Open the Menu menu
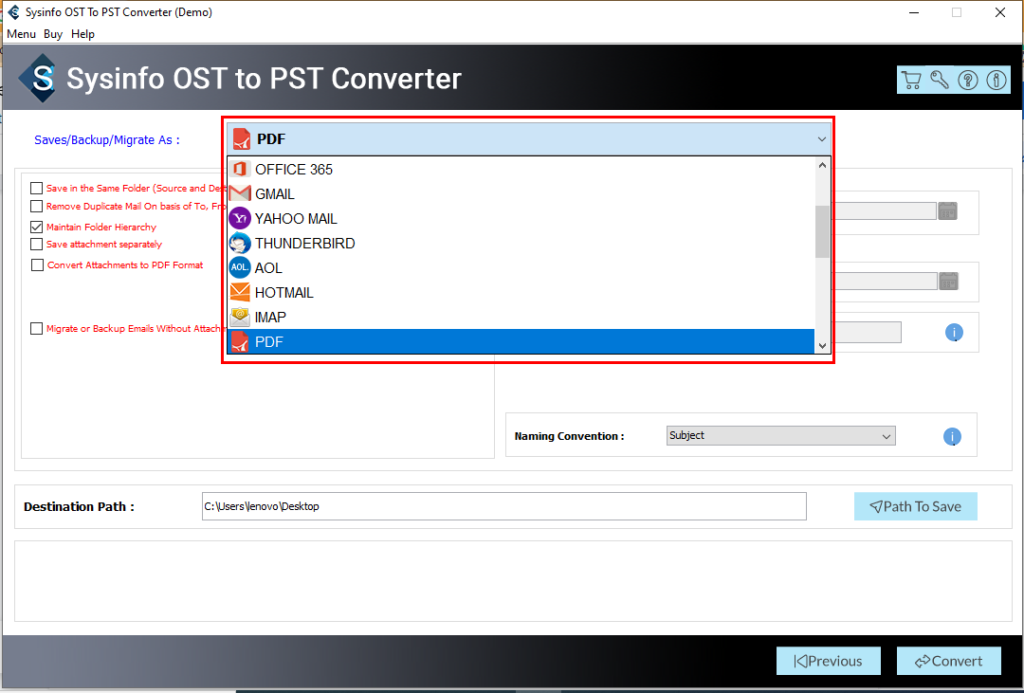This screenshot has width=1024, height=693. point(21,34)
